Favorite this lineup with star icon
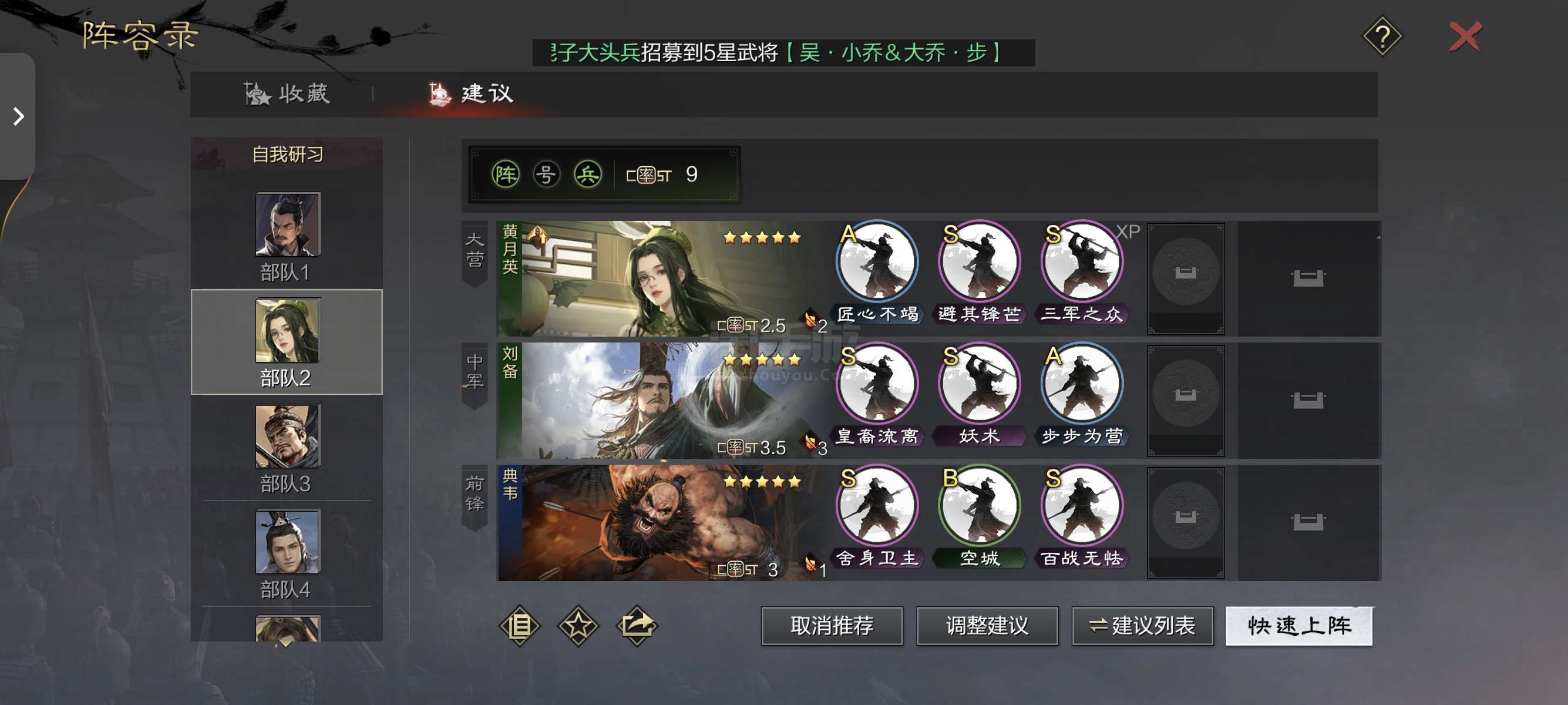 (x=578, y=625)
